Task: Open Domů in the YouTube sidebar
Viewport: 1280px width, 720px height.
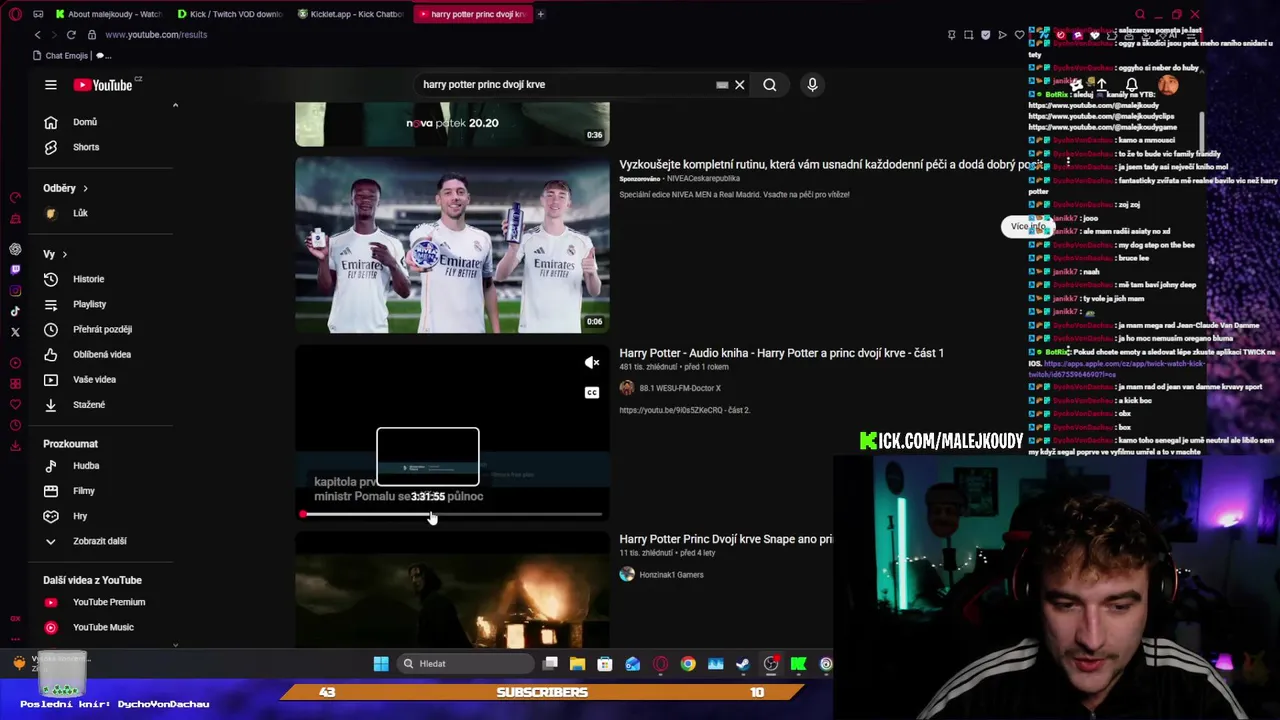Action: 85,122
